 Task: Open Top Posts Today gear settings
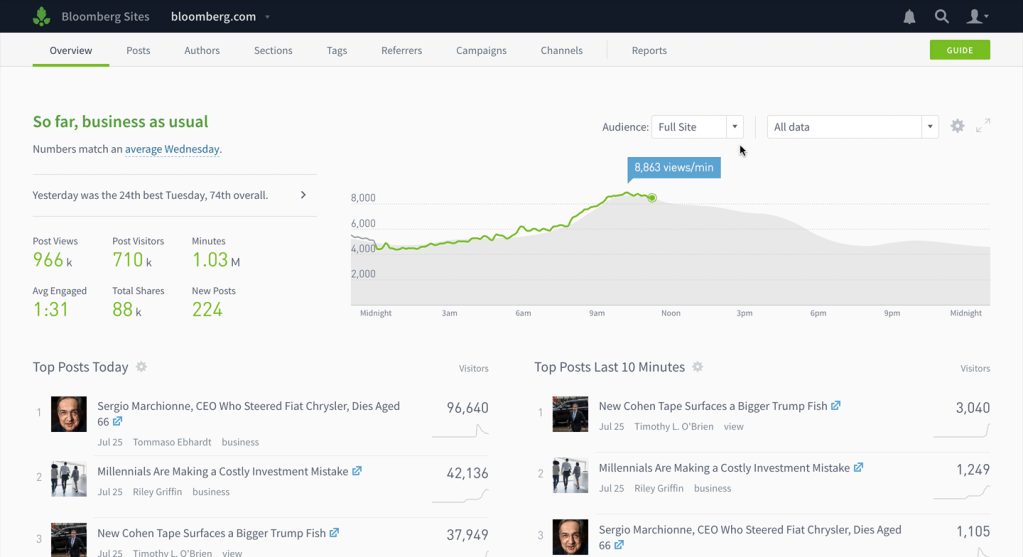pos(141,367)
